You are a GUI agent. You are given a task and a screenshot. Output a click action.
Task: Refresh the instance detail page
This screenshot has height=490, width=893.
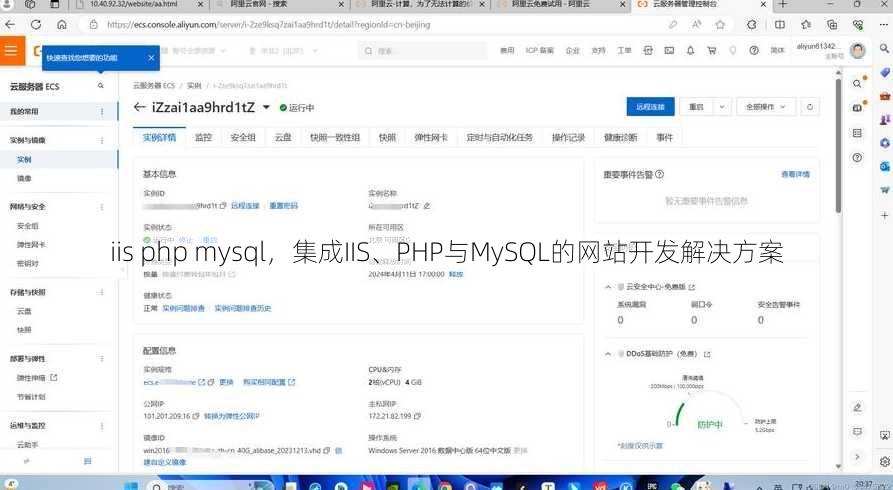[810, 107]
